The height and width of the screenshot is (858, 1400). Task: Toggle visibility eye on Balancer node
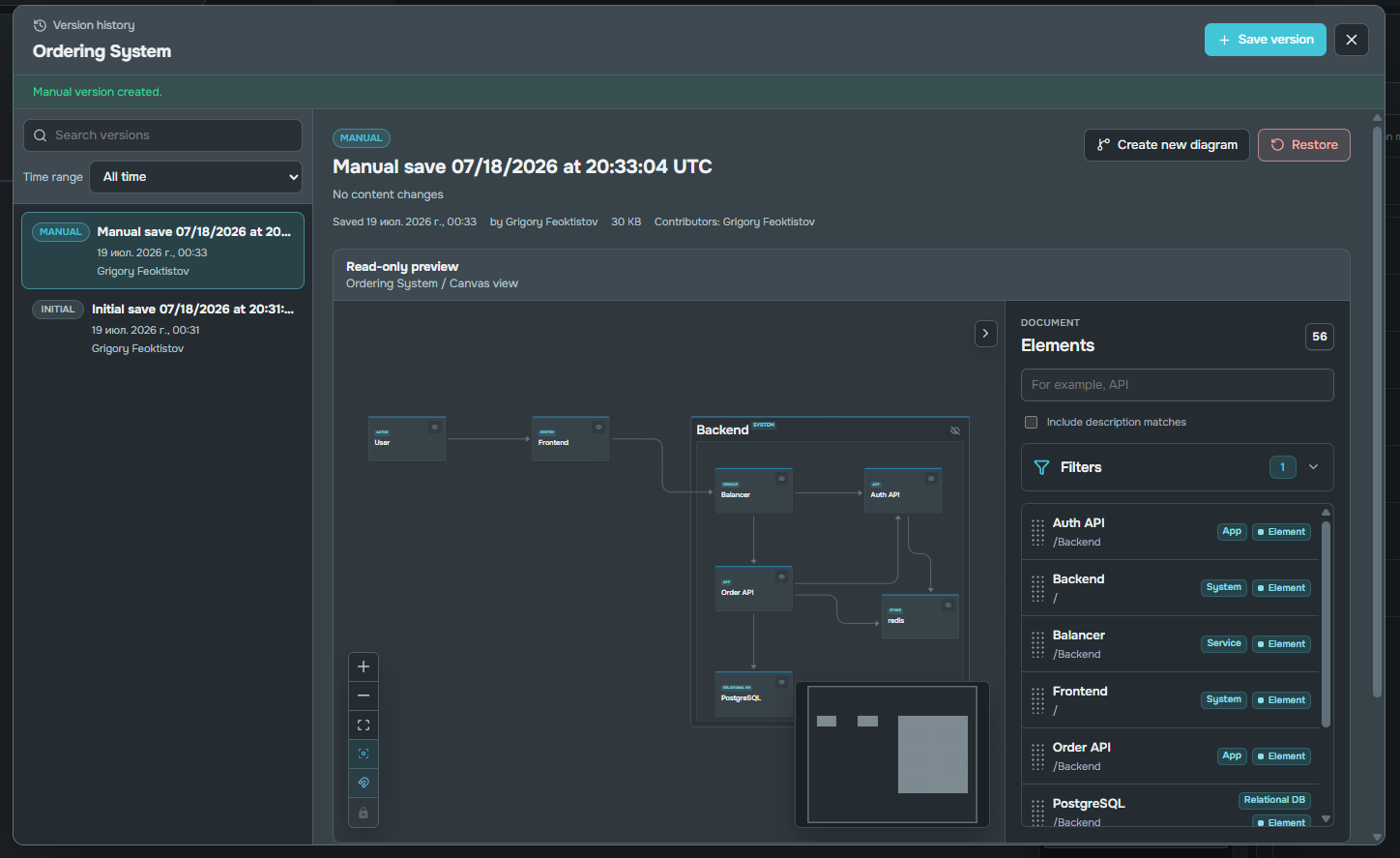coord(781,479)
